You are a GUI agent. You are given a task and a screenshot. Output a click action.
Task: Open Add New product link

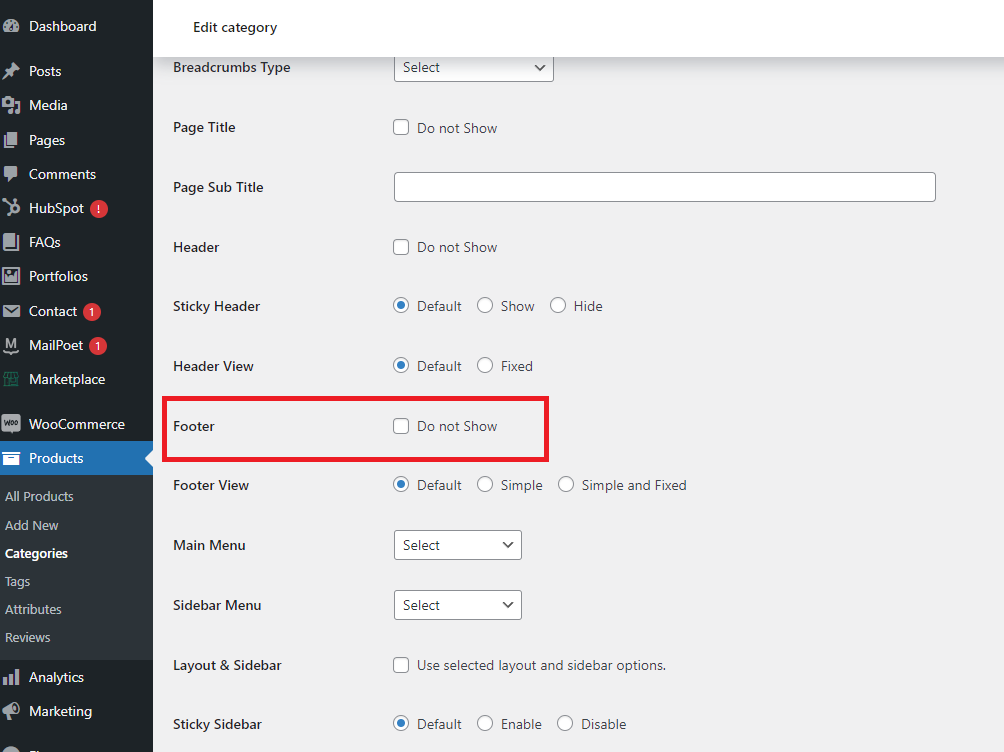(x=31, y=525)
